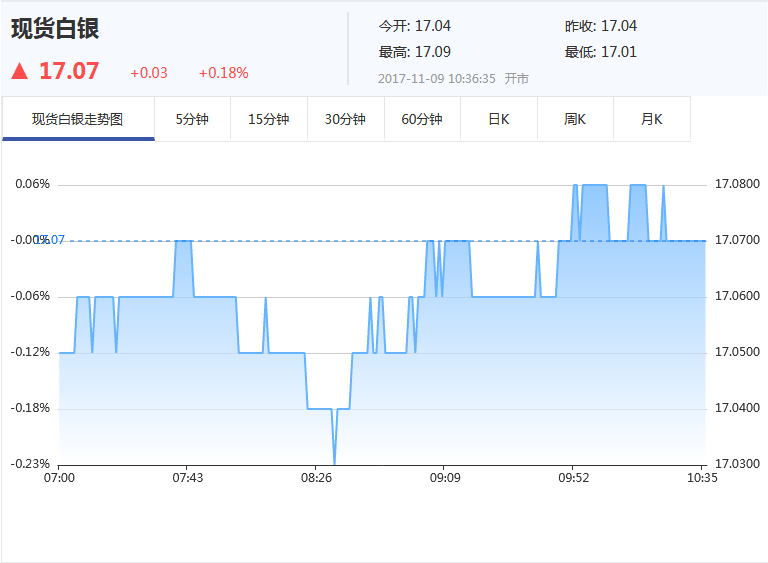Click the 09:52 time axis marker

tap(572, 478)
